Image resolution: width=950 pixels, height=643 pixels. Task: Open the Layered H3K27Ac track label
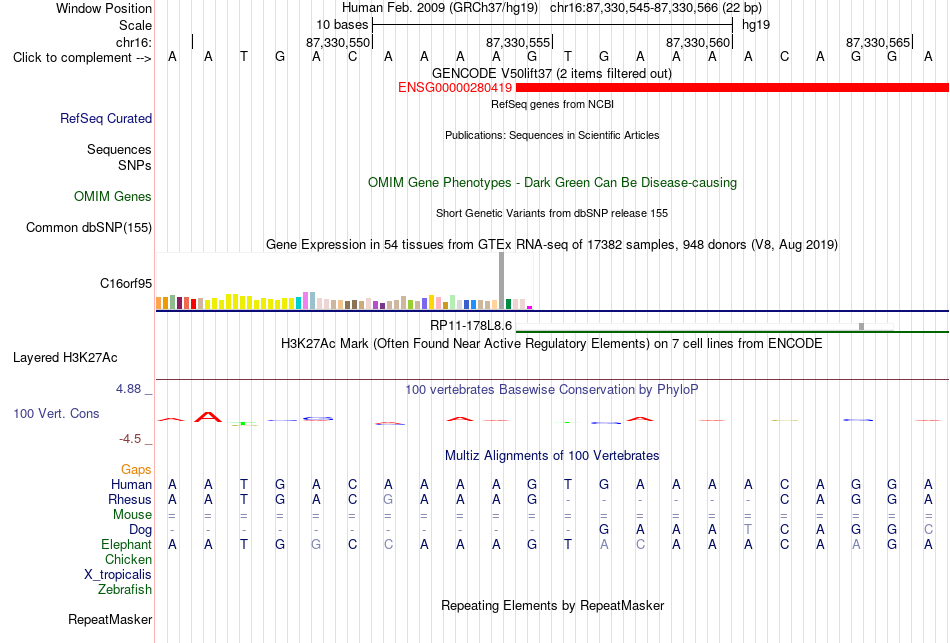coord(65,358)
